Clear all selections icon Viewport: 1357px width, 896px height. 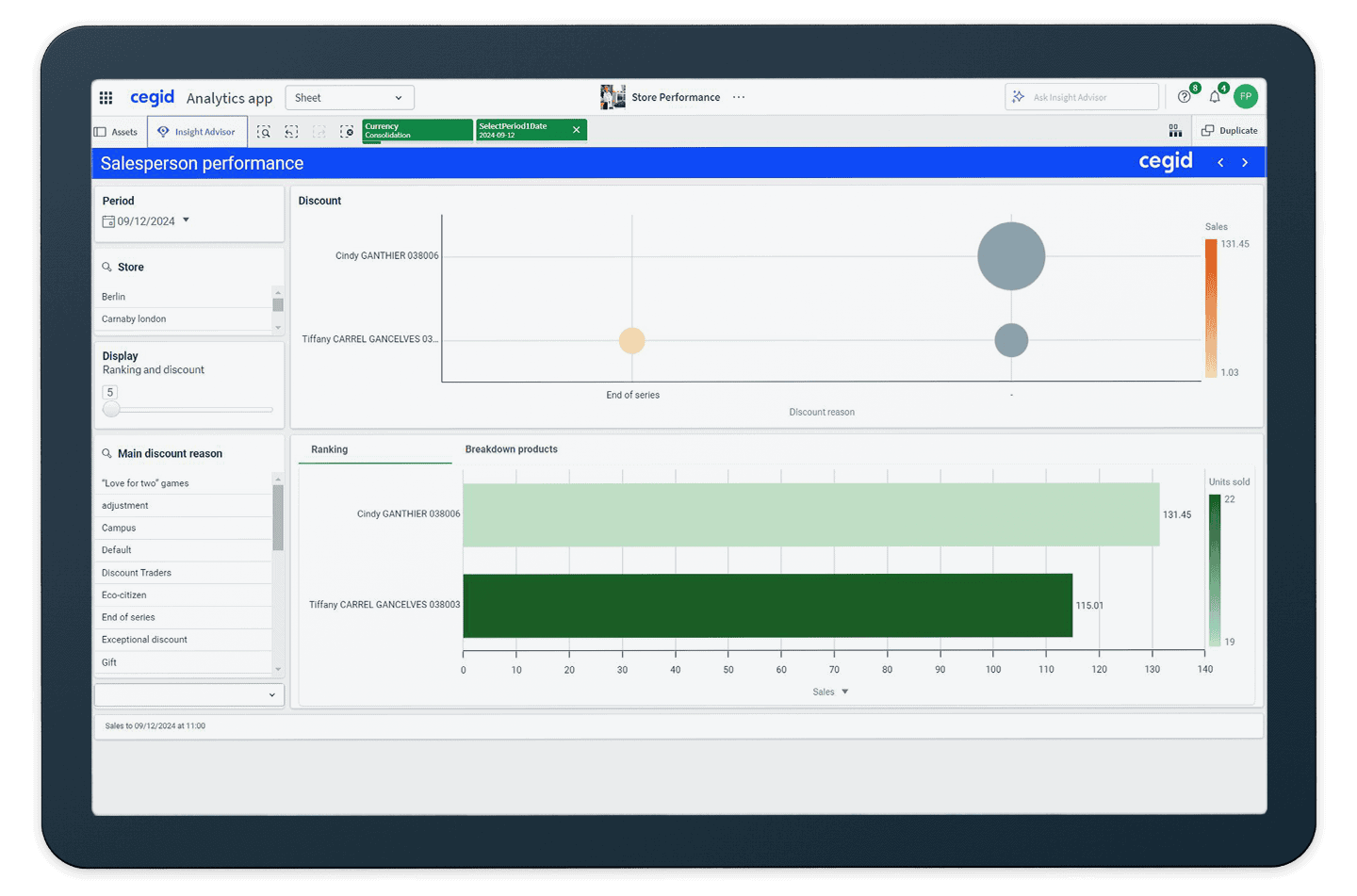tap(347, 132)
